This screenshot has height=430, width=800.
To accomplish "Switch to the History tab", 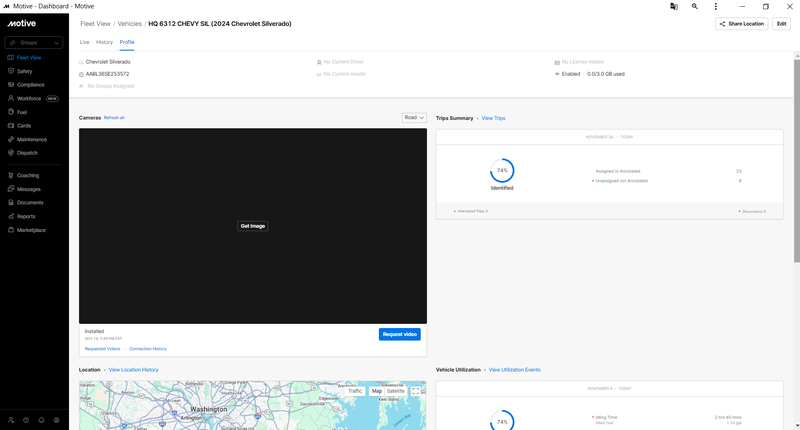I will coord(104,42).
